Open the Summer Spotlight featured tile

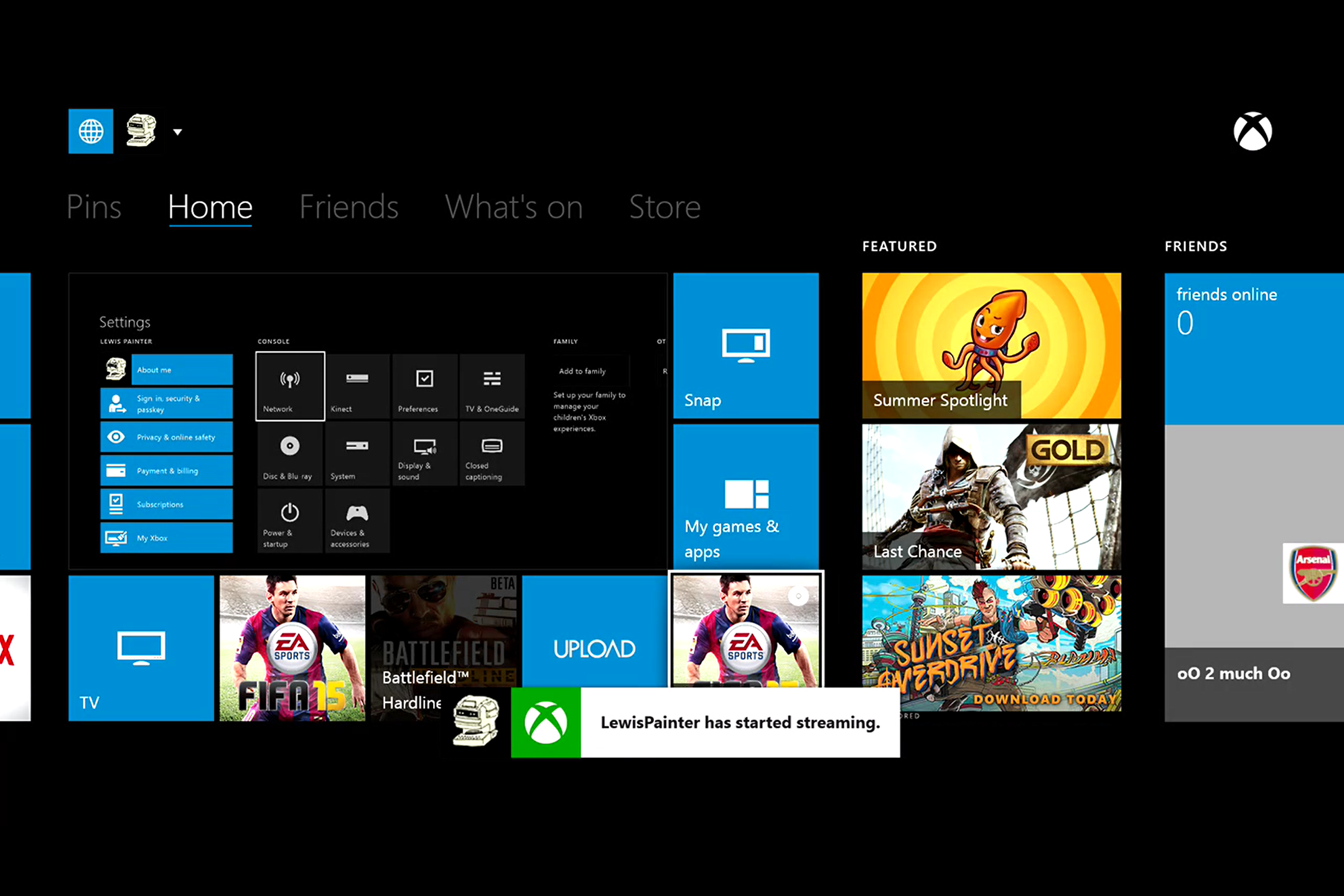(992, 345)
